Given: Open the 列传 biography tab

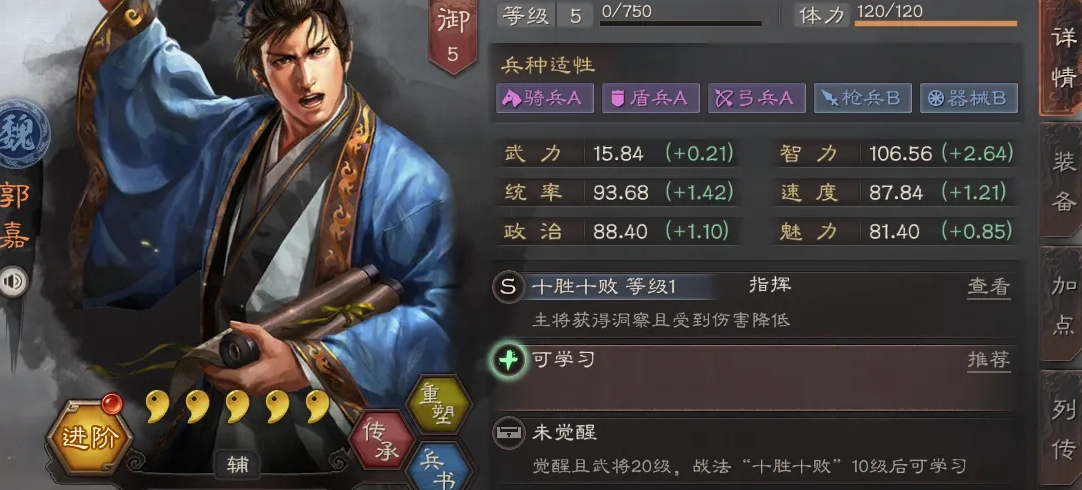Looking at the screenshot, I should pyautogui.click(x=1063, y=429).
